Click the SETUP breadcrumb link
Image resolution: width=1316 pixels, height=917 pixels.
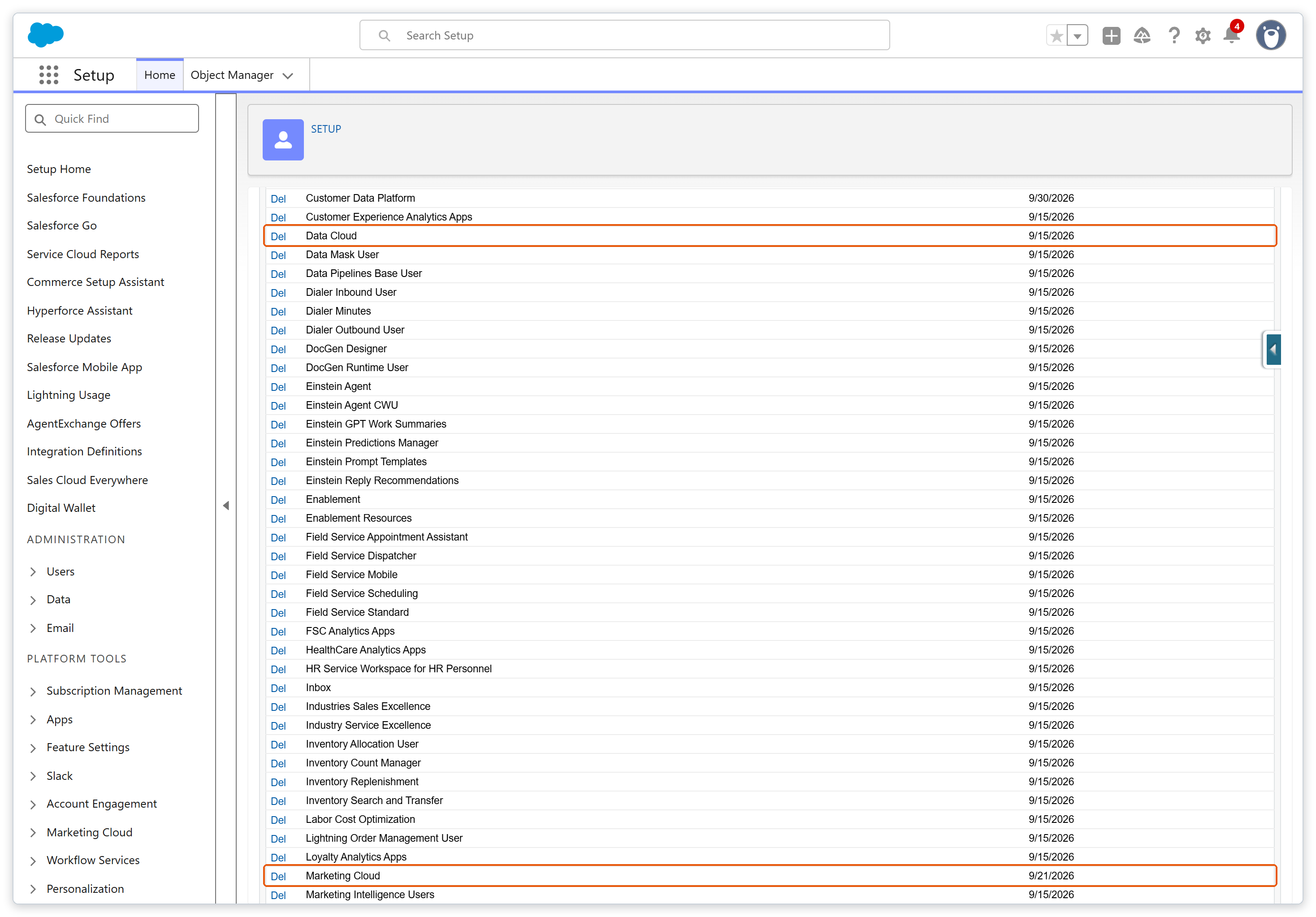click(325, 129)
